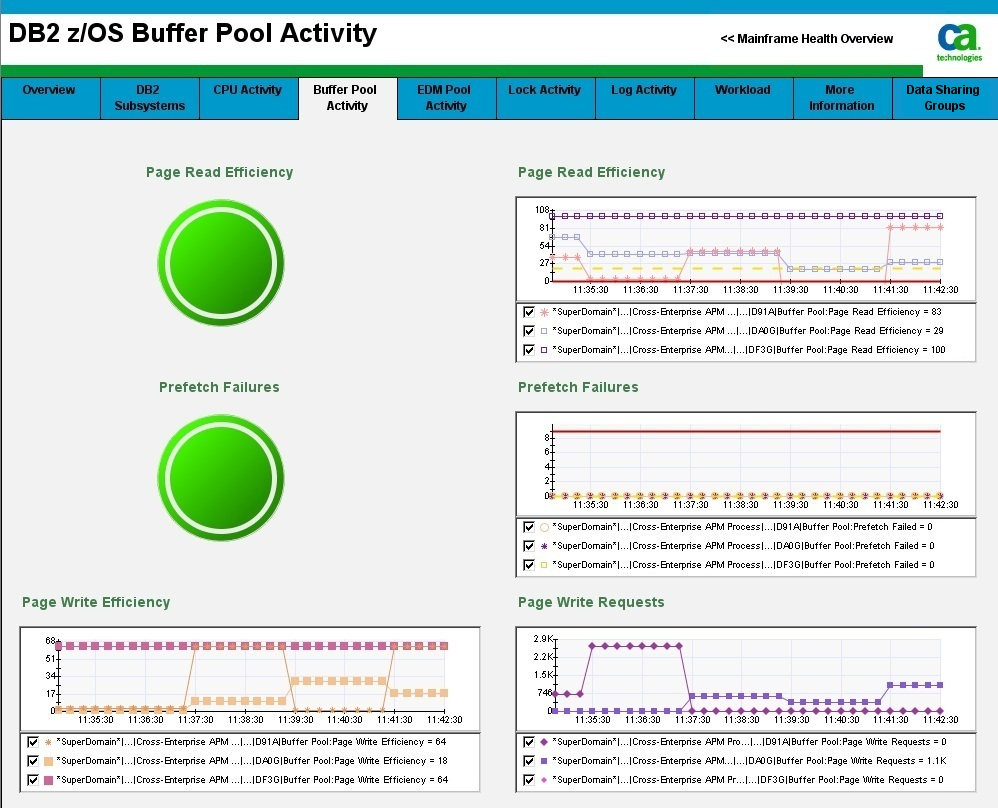
Task: Open the More Information tab
Action: [x=842, y=98]
